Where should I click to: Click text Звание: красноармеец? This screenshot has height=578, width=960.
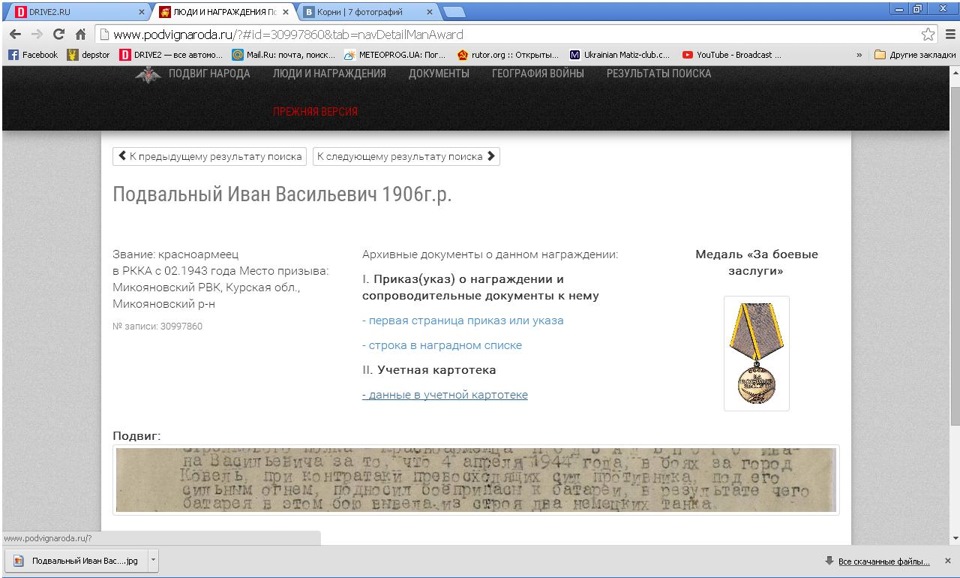pyautogui.click(x=176, y=254)
